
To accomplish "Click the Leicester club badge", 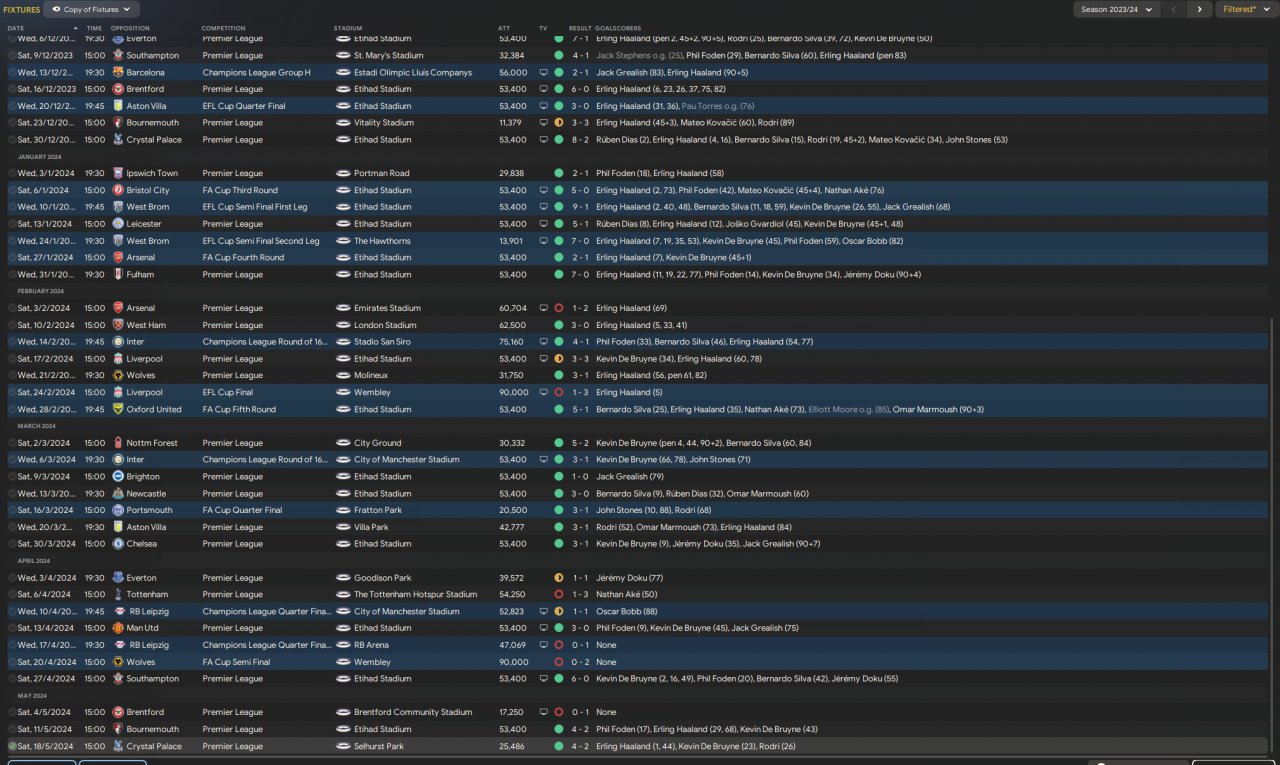I will pos(118,224).
